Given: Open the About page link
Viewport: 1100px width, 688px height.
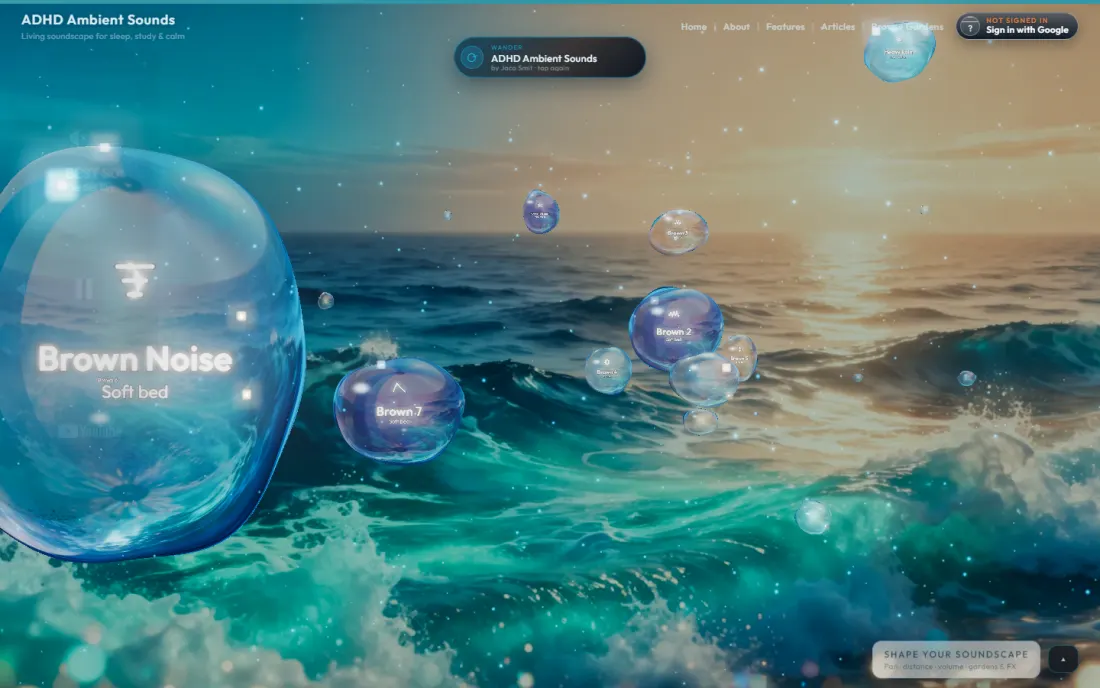Looking at the screenshot, I should [736, 27].
